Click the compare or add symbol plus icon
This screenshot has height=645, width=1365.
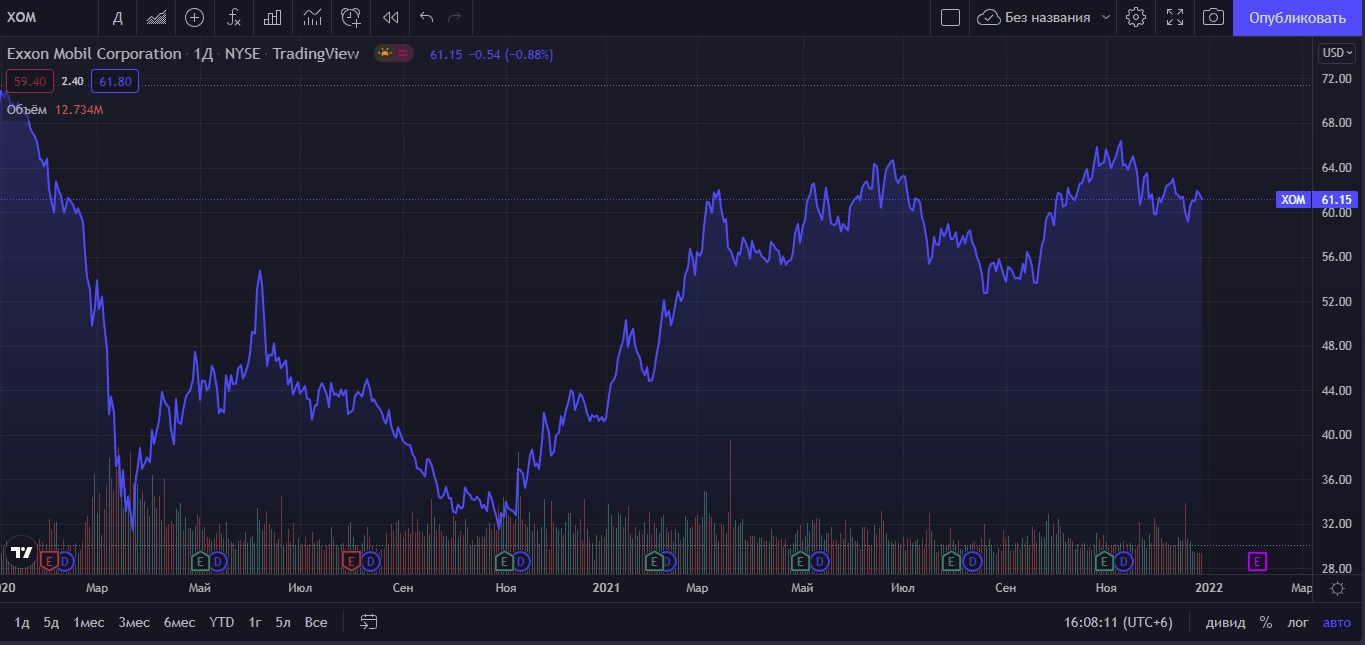195,17
